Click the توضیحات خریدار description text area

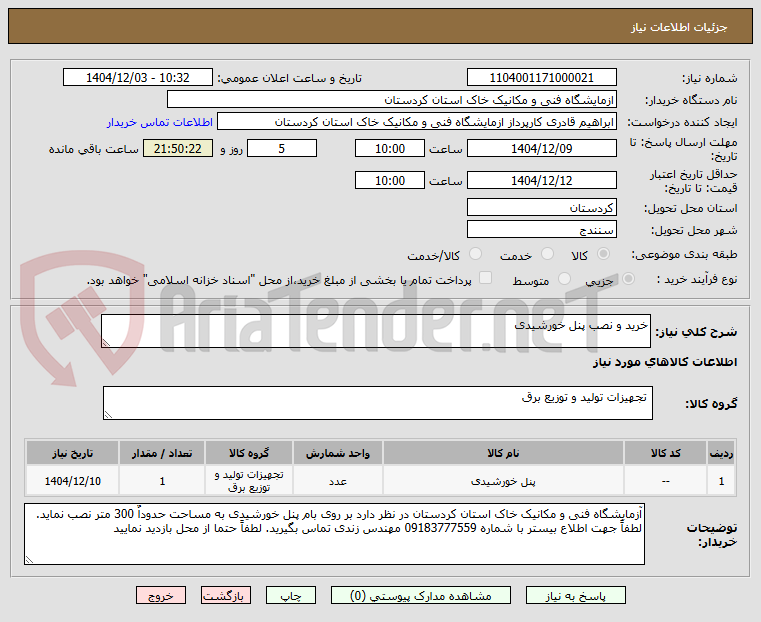pos(334,534)
